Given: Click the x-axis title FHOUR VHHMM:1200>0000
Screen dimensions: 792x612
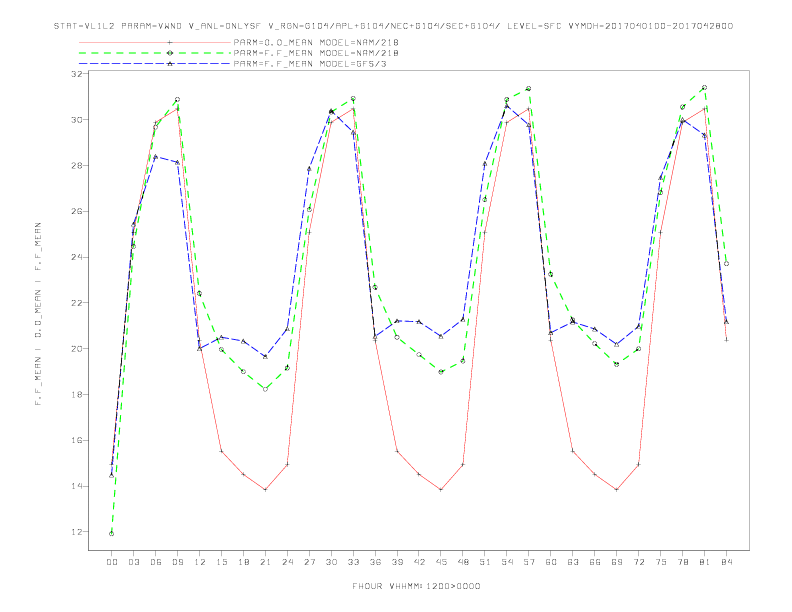Looking at the screenshot, I should click(x=416, y=586).
